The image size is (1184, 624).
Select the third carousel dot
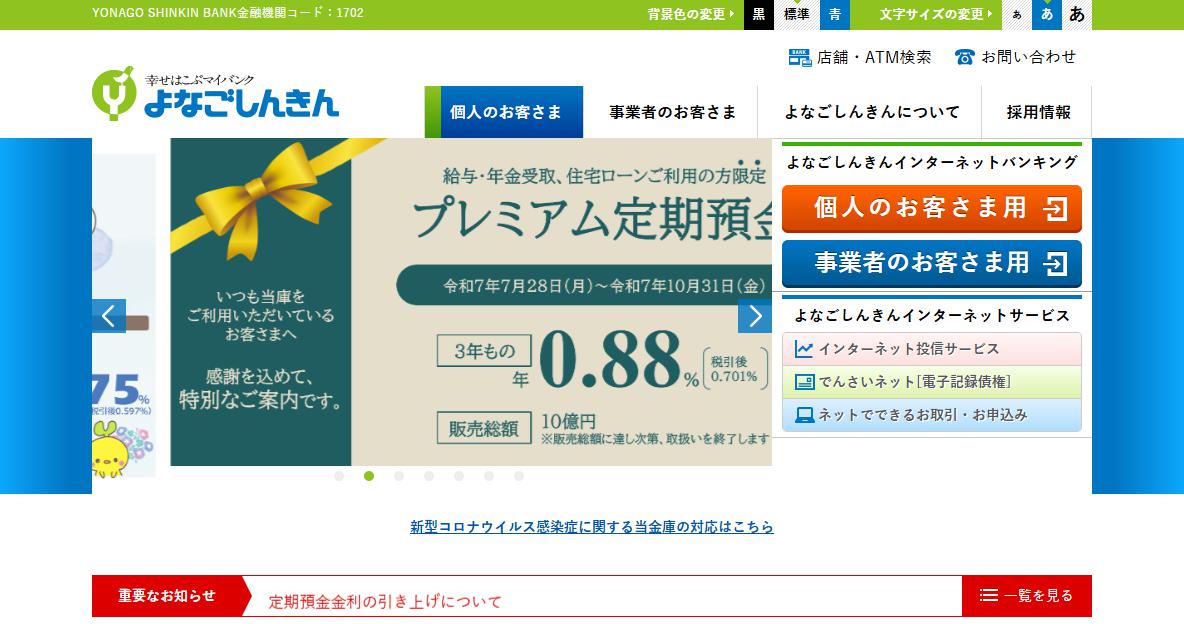pyautogui.click(x=399, y=476)
